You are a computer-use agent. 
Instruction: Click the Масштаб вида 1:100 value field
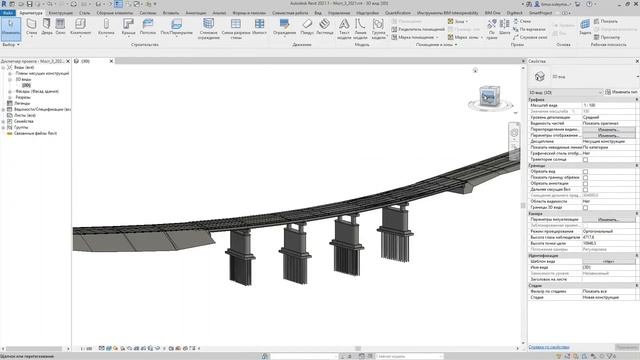(x=608, y=105)
